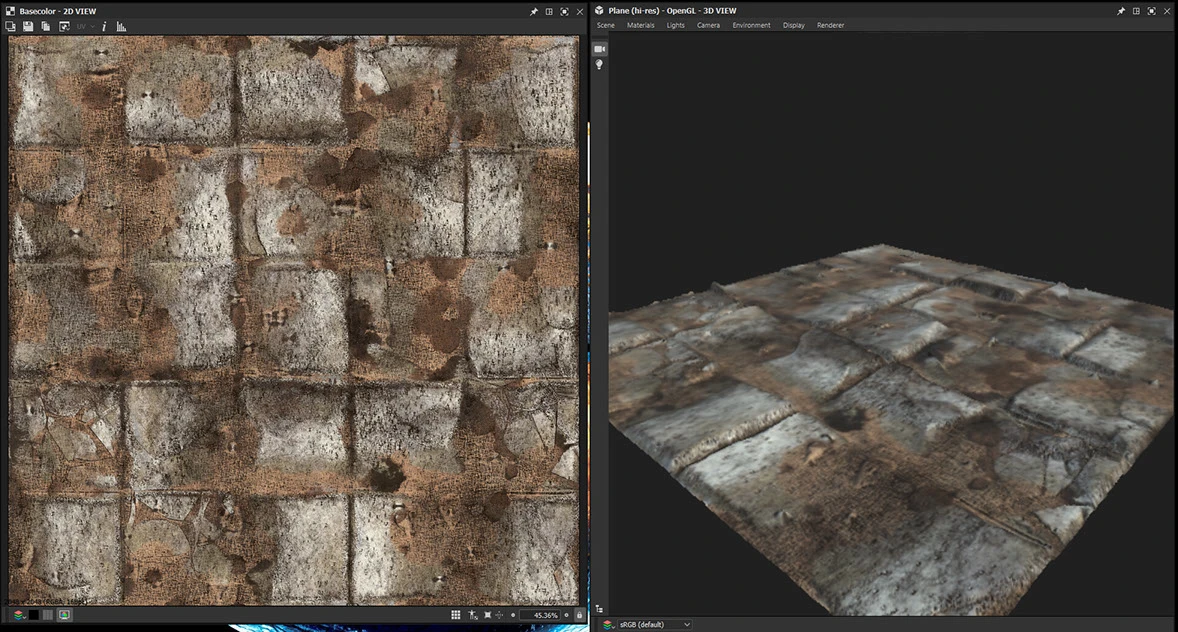Toggle tiling grid display in 2D view

(x=455, y=615)
